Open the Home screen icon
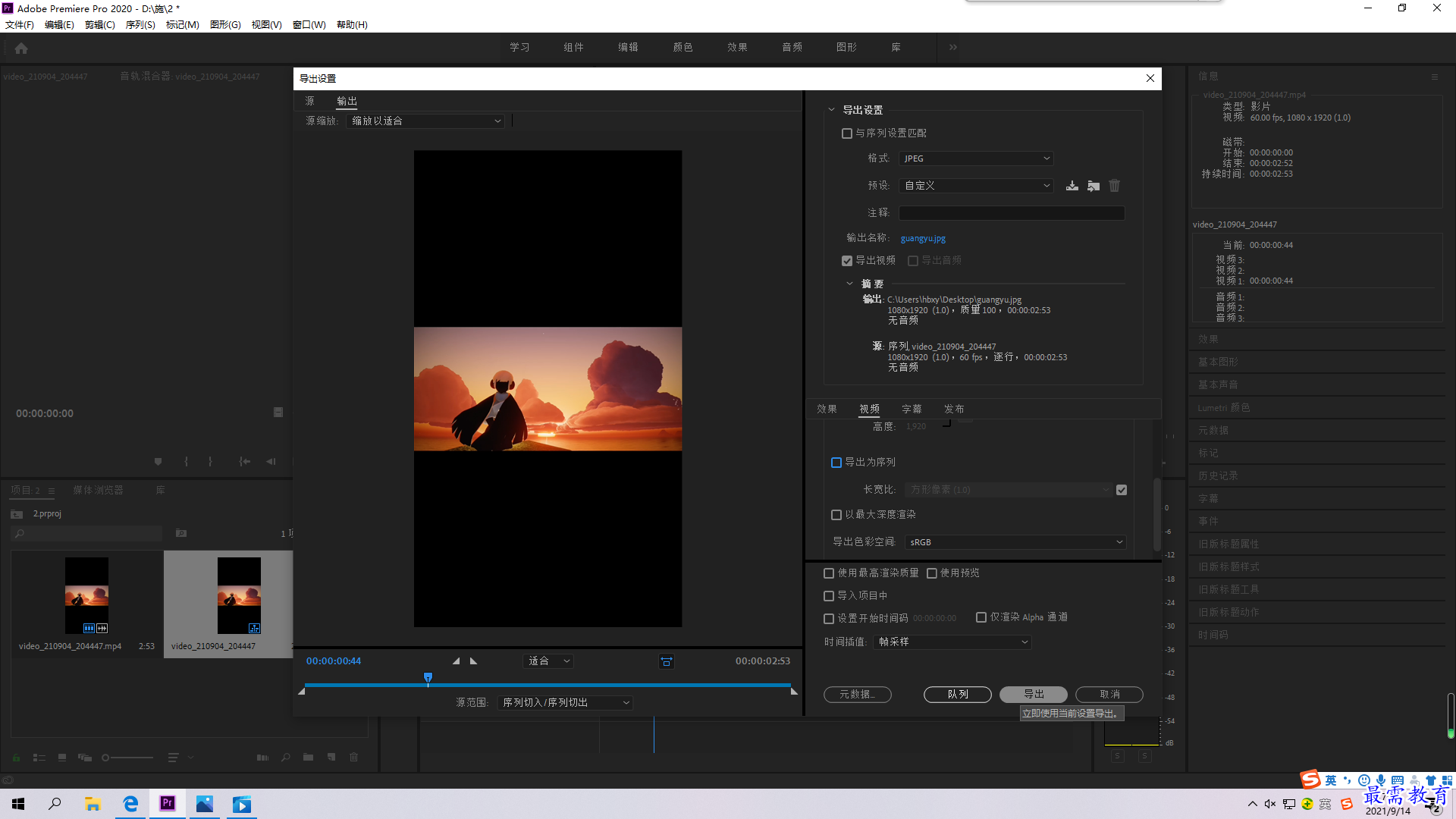This screenshot has width=1456, height=819. click(21, 48)
